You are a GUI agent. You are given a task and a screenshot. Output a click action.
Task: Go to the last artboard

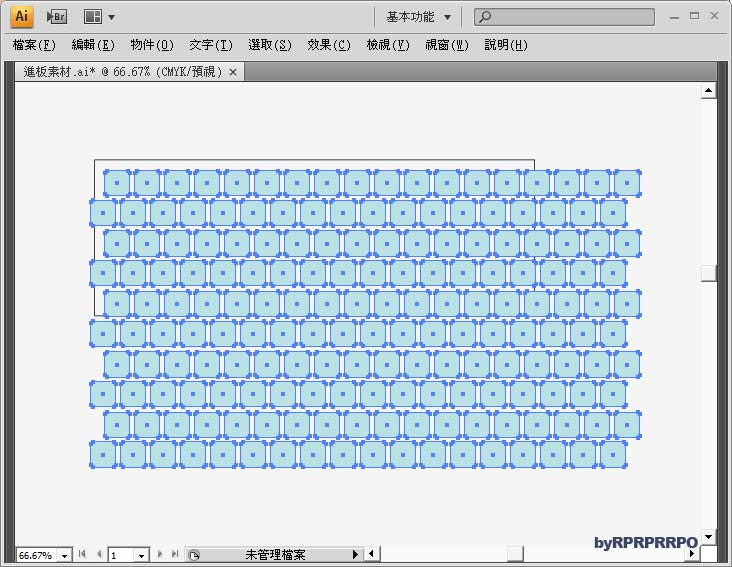(175, 554)
